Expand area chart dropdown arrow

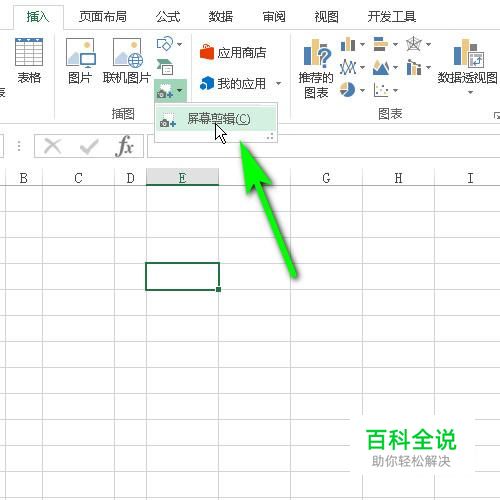pyautogui.click(x=395, y=67)
